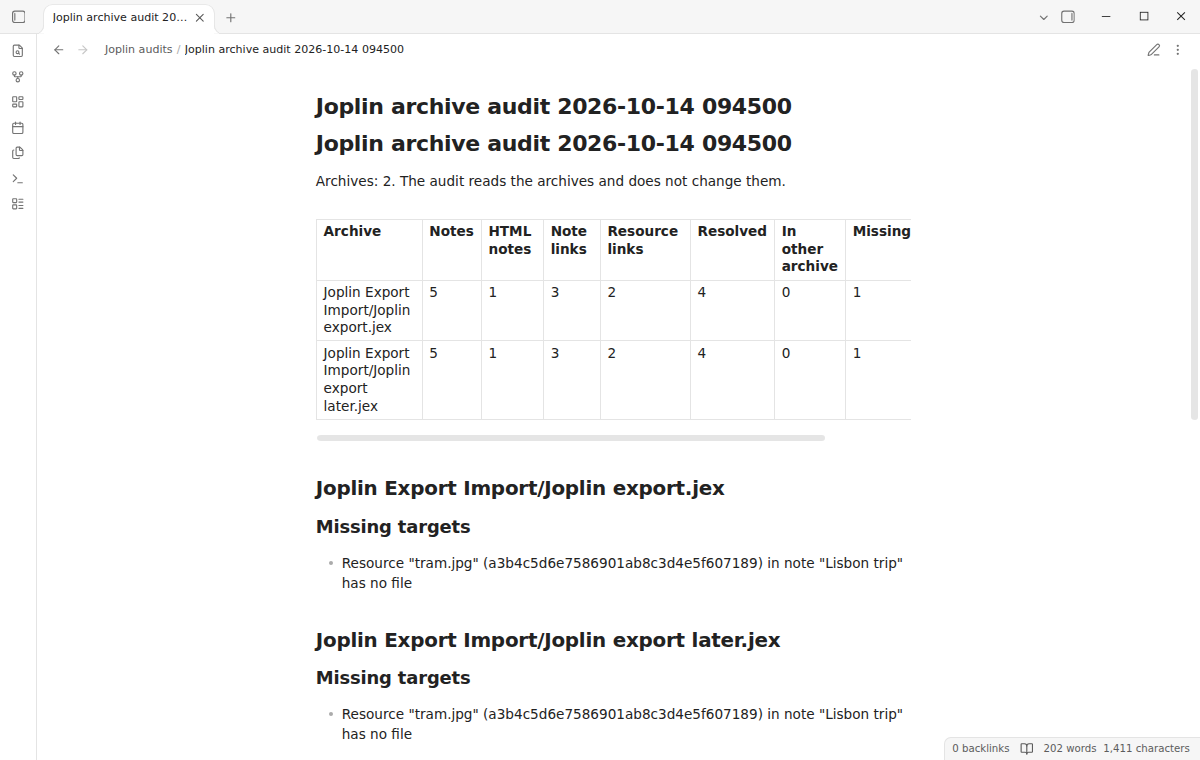
Task: Slide the table's horizontal scrollbar
Action: coord(571,438)
